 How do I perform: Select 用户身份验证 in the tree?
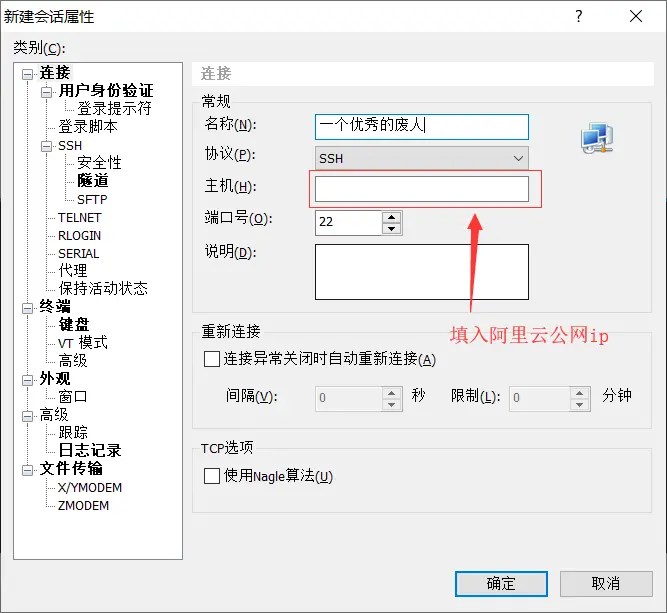(106, 91)
